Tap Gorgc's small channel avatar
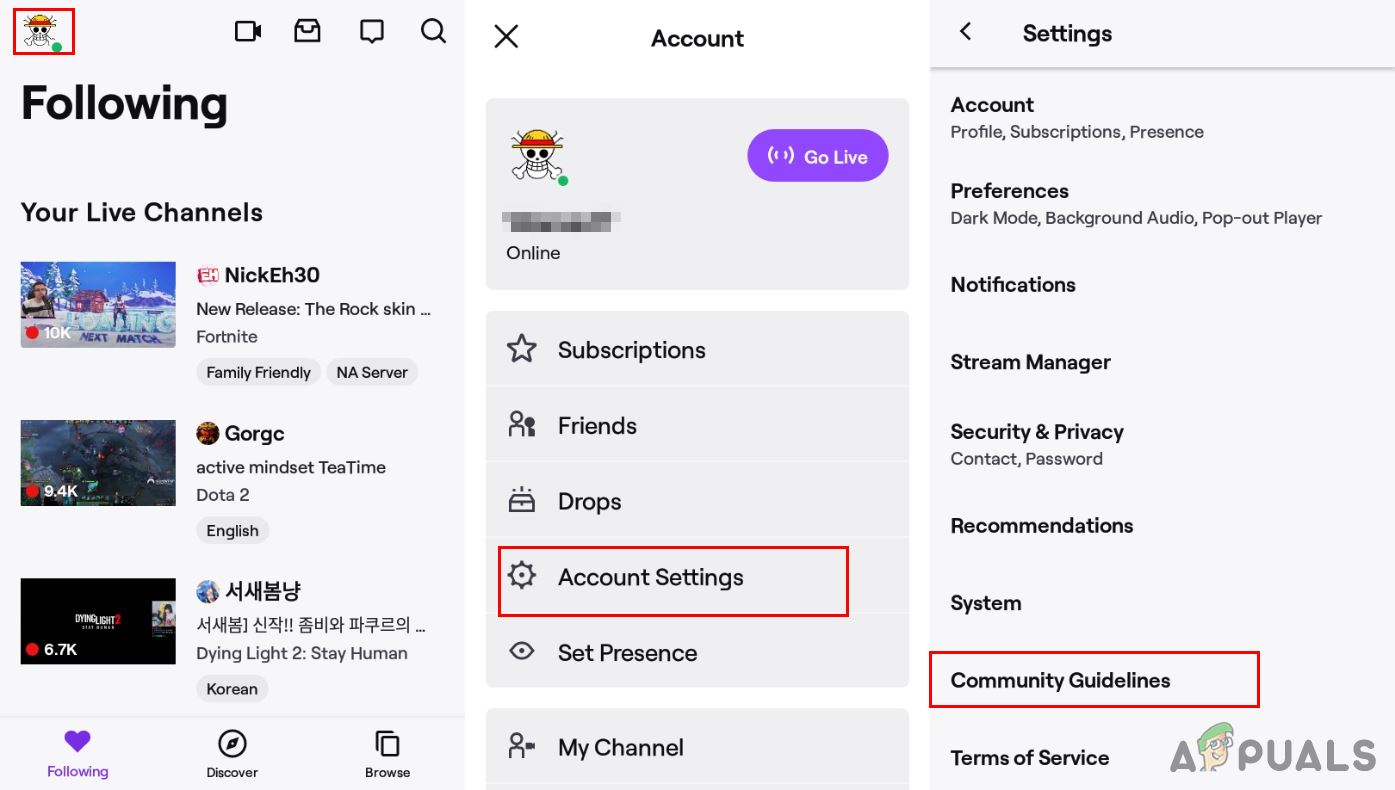 tap(207, 433)
